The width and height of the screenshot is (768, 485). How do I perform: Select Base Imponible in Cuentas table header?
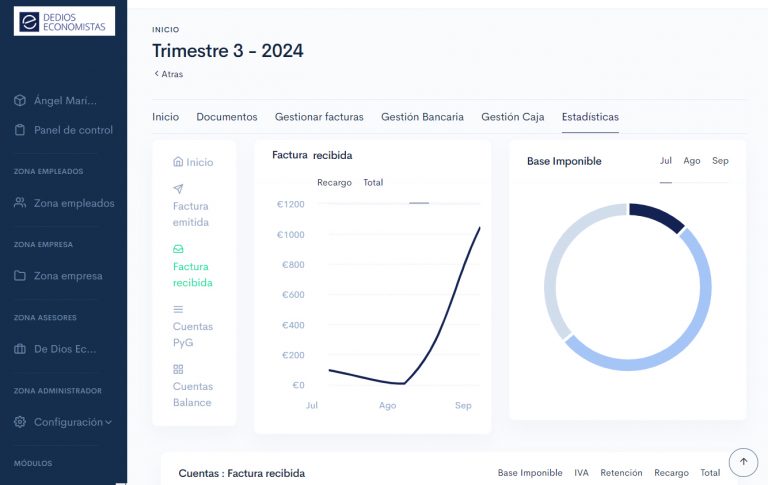(x=530, y=473)
